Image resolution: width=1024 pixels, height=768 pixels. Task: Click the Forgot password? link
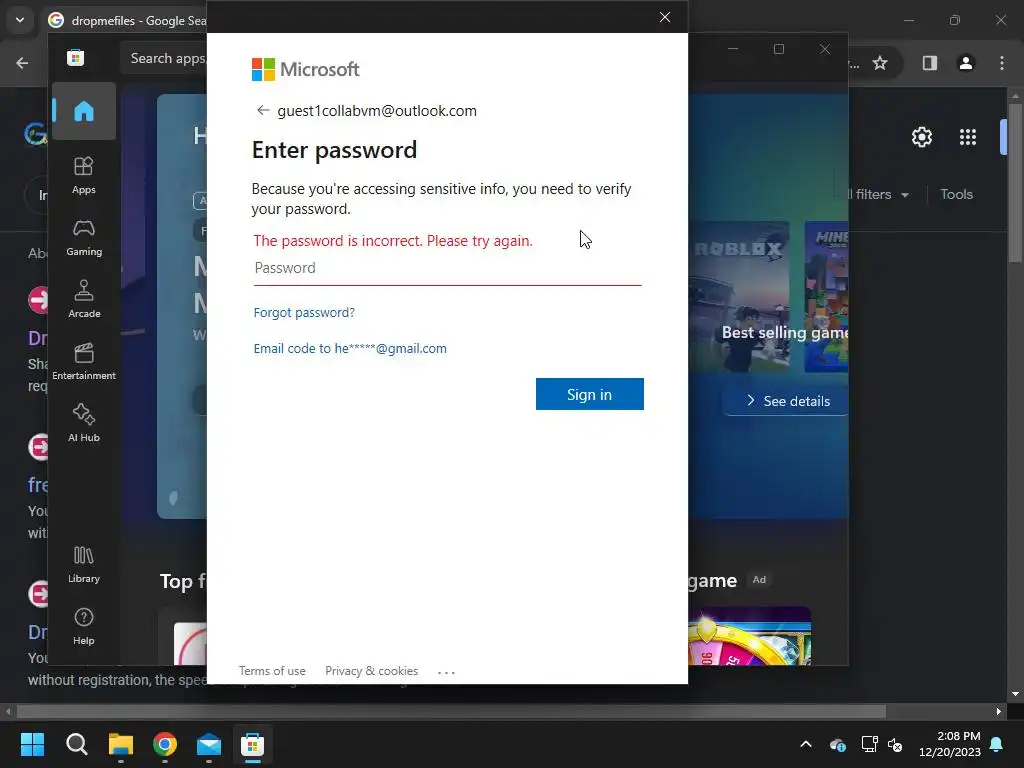(304, 312)
